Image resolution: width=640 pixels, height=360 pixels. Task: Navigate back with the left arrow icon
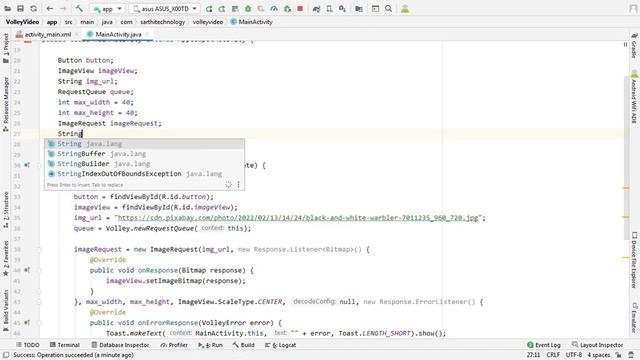[50, 9]
